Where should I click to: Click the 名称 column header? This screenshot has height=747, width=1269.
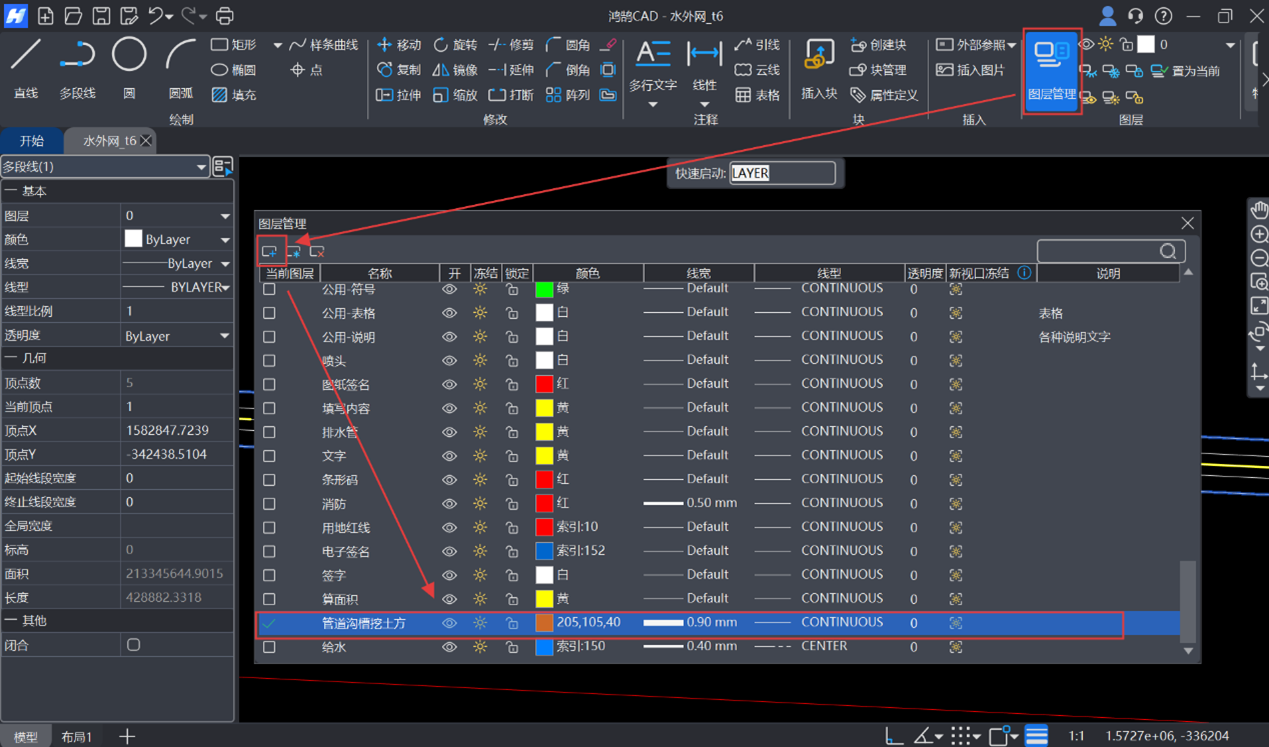click(380, 273)
